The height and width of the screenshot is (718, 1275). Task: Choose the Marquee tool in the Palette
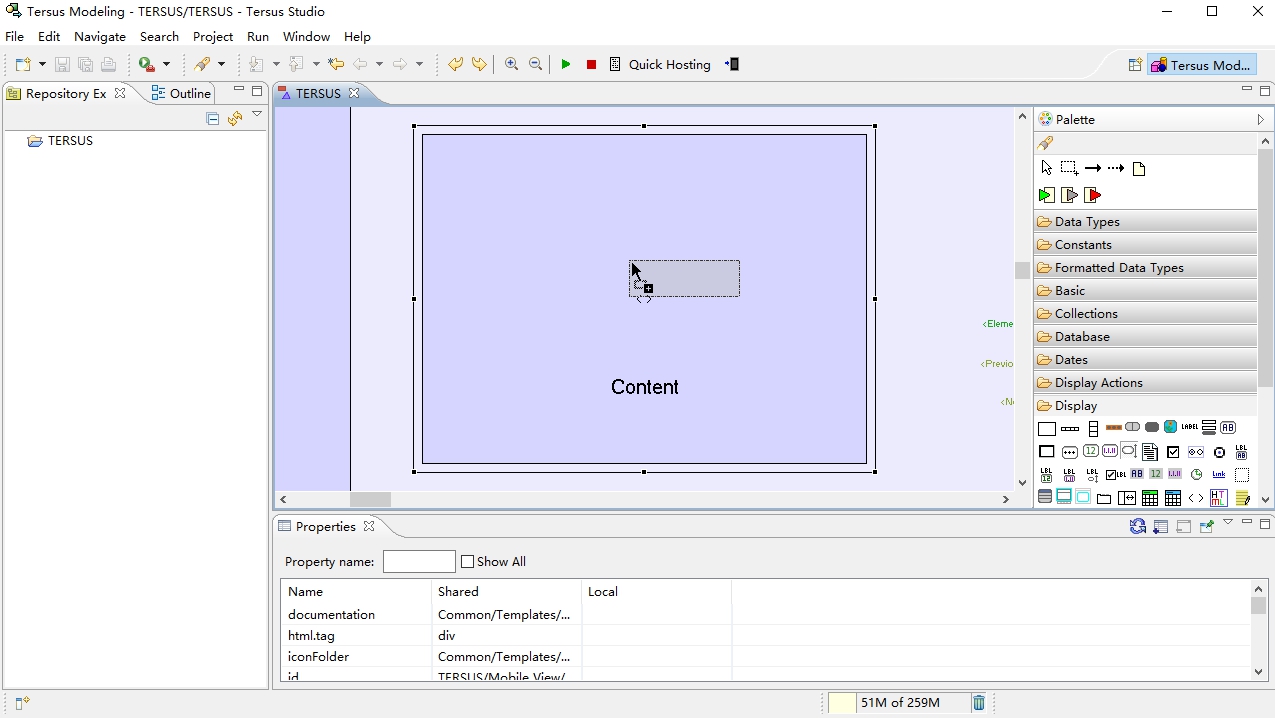coord(1069,168)
